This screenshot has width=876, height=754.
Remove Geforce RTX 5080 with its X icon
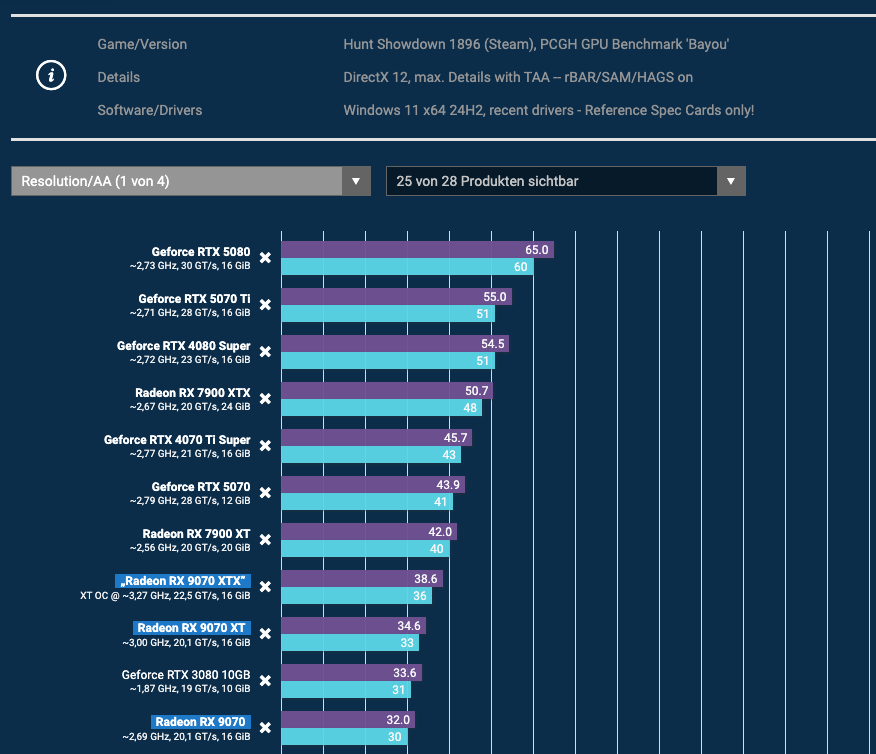(x=265, y=257)
